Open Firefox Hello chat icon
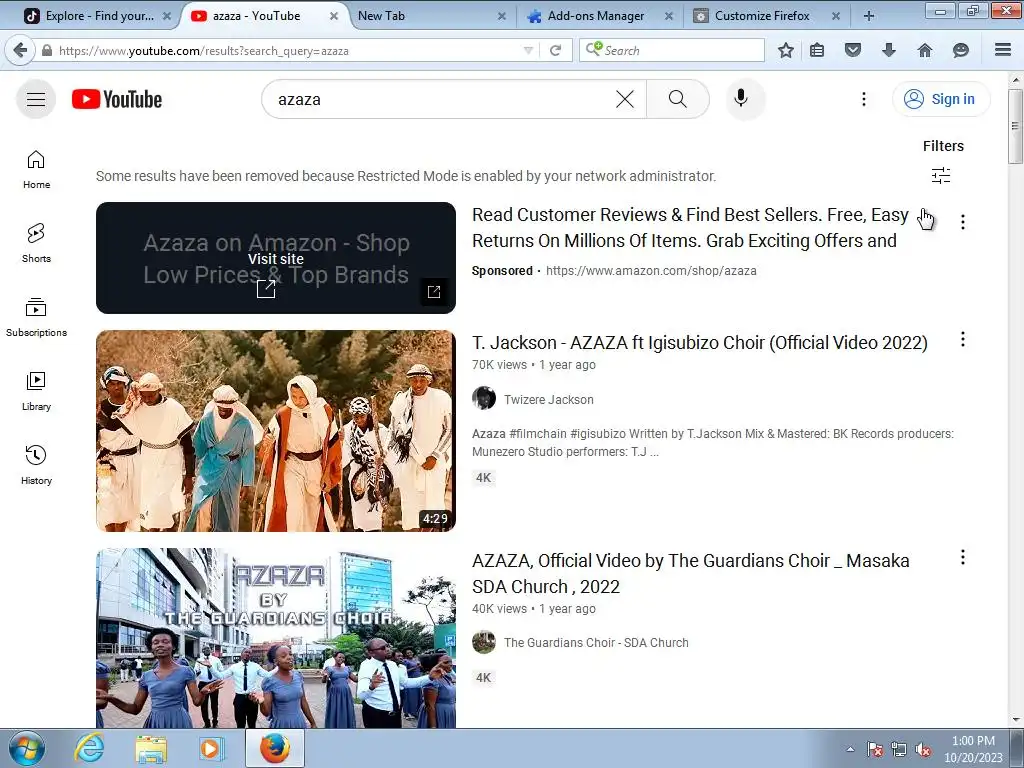The height and width of the screenshot is (768, 1024). (x=961, y=50)
